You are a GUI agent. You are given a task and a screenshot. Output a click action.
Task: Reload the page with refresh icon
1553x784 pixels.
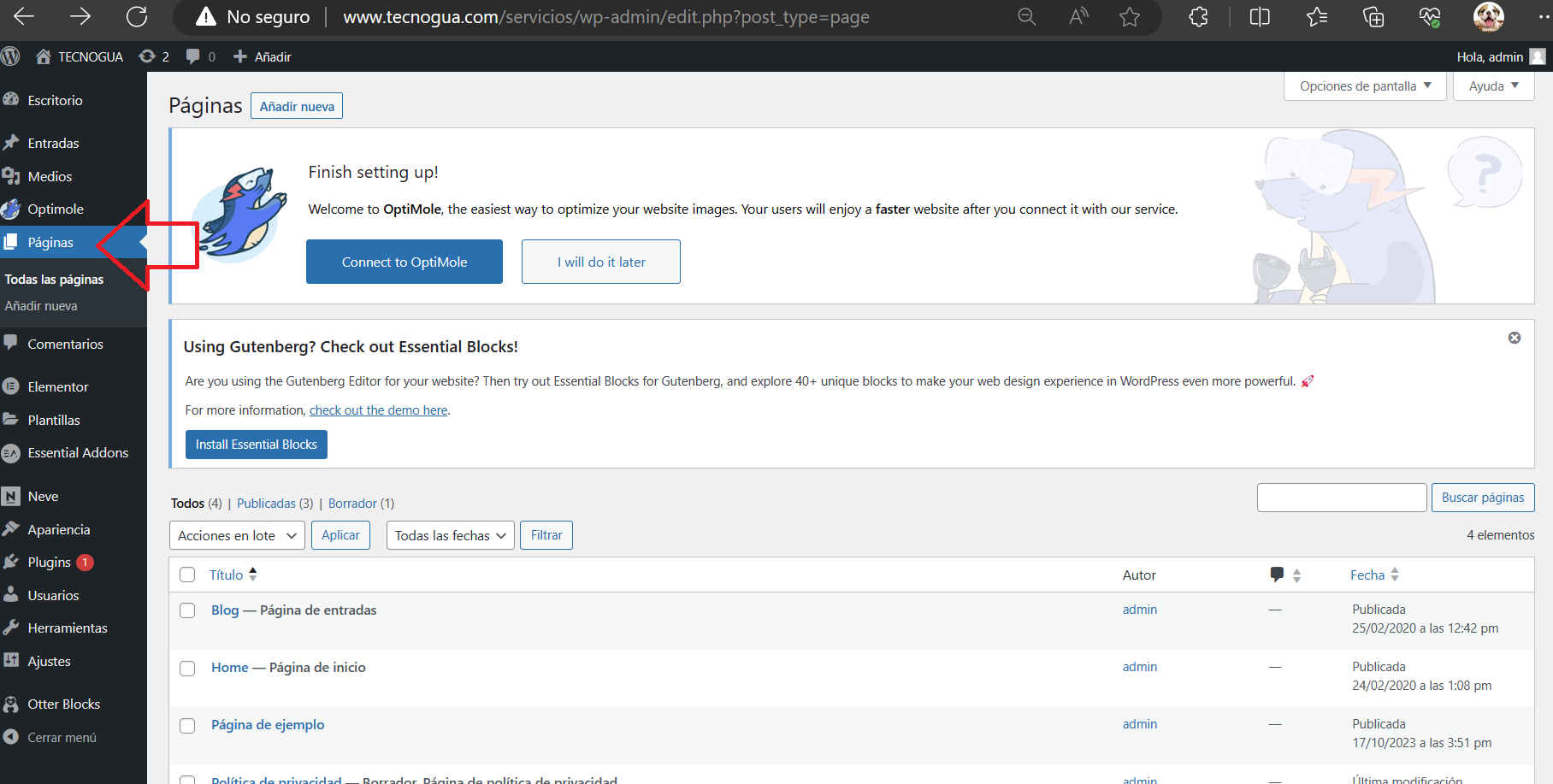click(137, 16)
